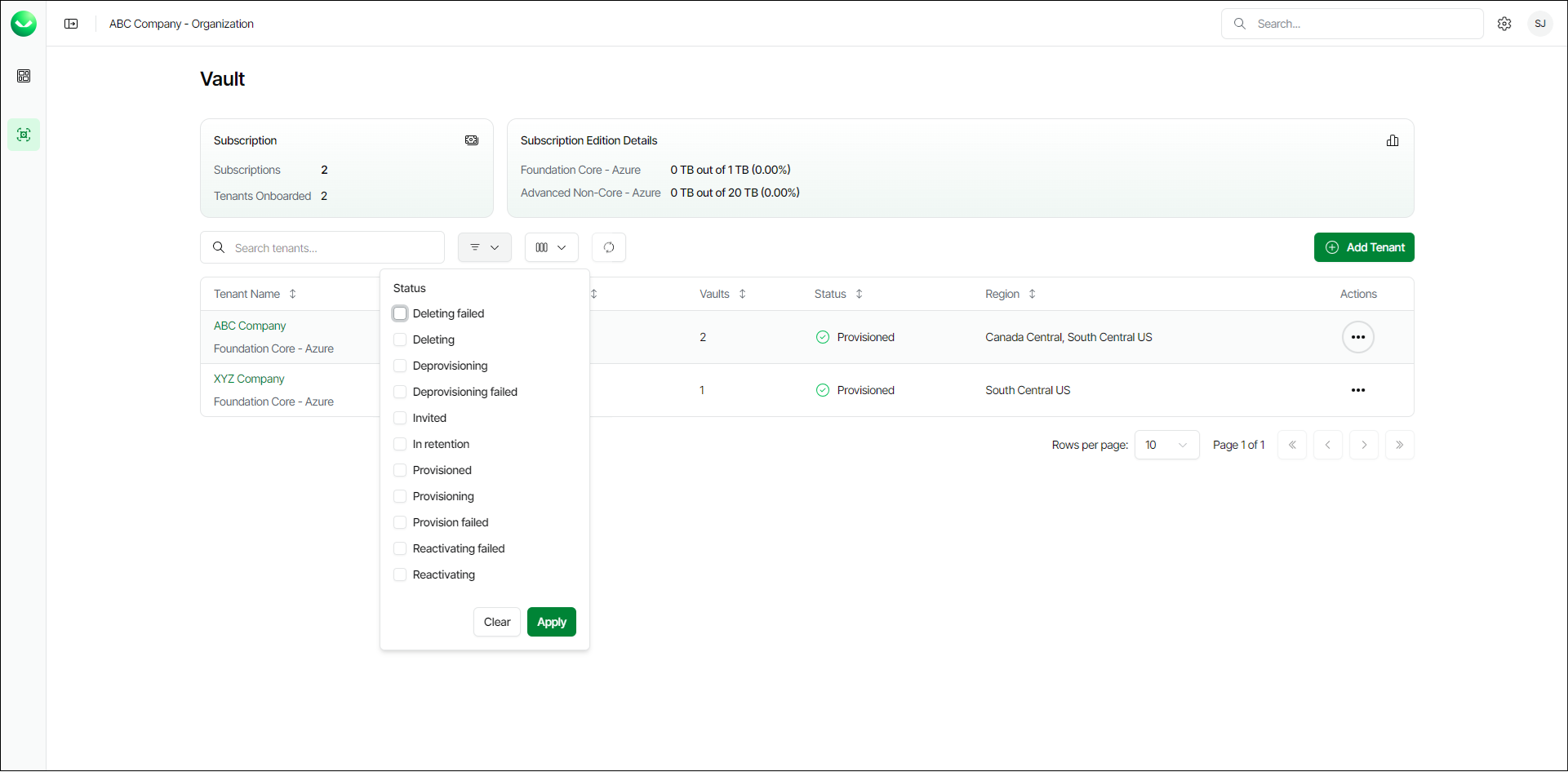The width and height of the screenshot is (1568, 772).
Task: Collapse the filter dropdown button
Action: (x=485, y=247)
